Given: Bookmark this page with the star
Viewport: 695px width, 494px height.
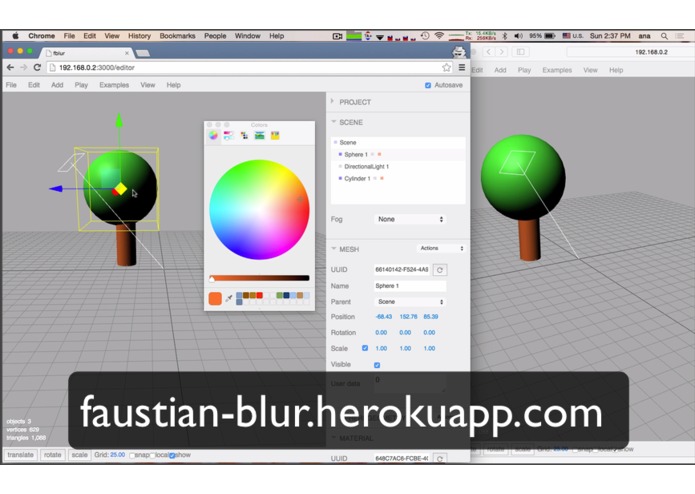Looking at the screenshot, I should [446, 67].
